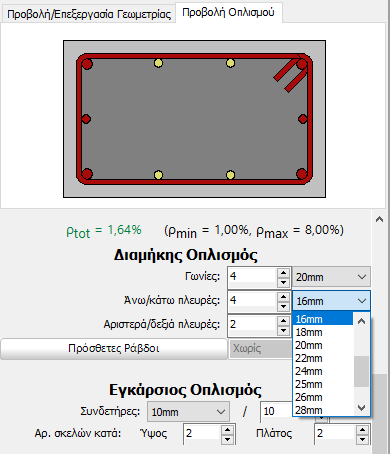The height and width of the screenshot is (454, 390).
Task: Decrease the Γωνίες bar count stepper
Action: (x=283, y=282)
